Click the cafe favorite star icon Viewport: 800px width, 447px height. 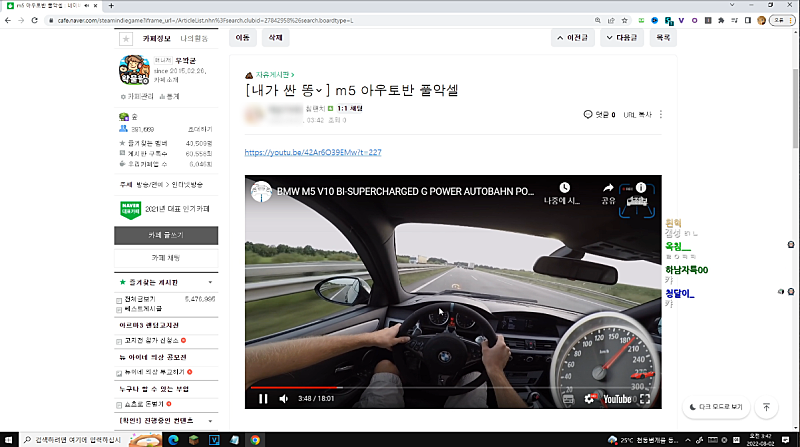tap(127, 38)
